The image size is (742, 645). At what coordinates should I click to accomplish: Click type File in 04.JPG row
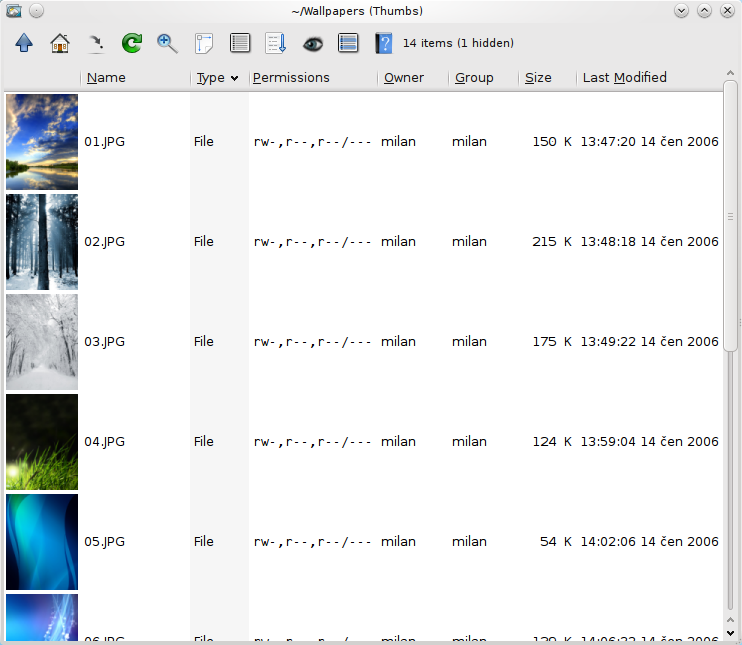(203, 441)
